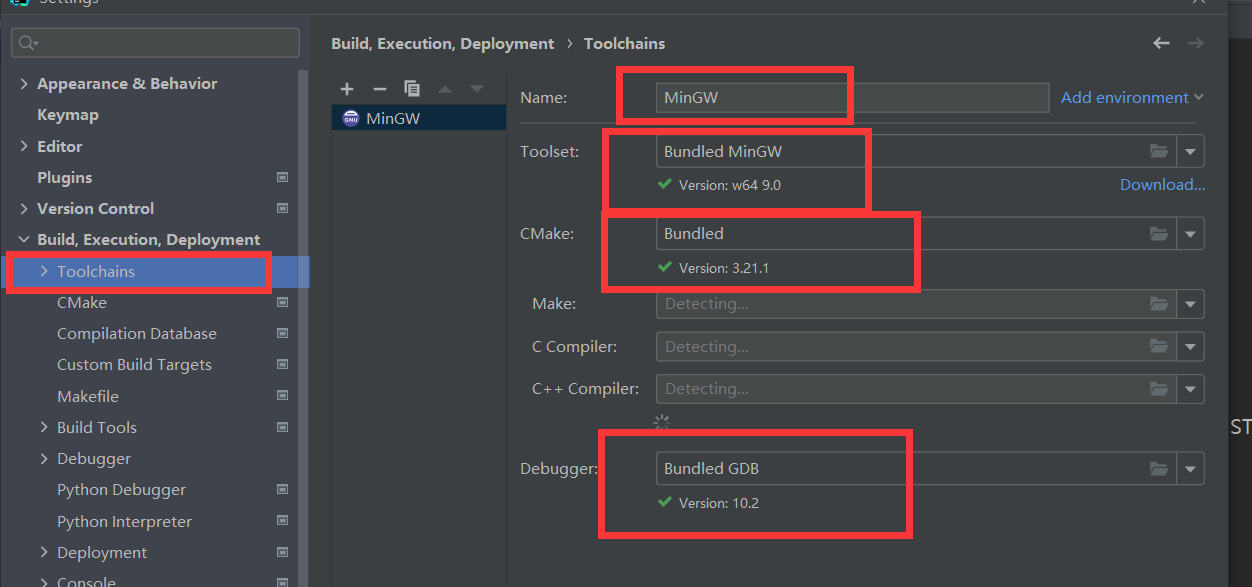
Task: Open the C Compiler dropdown arrow
Action: (1190, 347)
